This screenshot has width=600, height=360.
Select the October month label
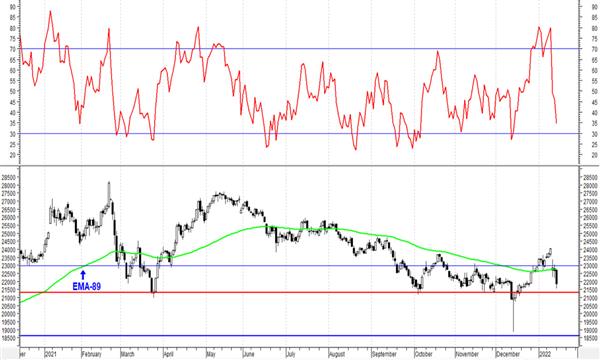tap(423, 354)
